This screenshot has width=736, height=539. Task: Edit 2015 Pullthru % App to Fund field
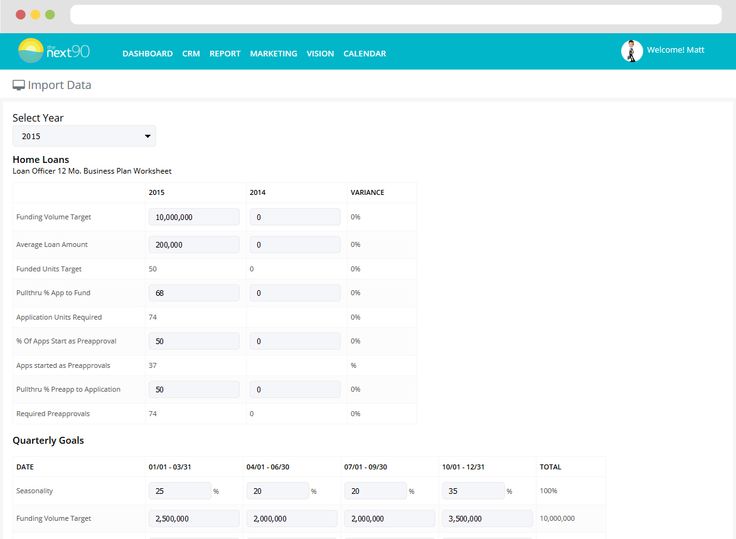pos(194,293)
